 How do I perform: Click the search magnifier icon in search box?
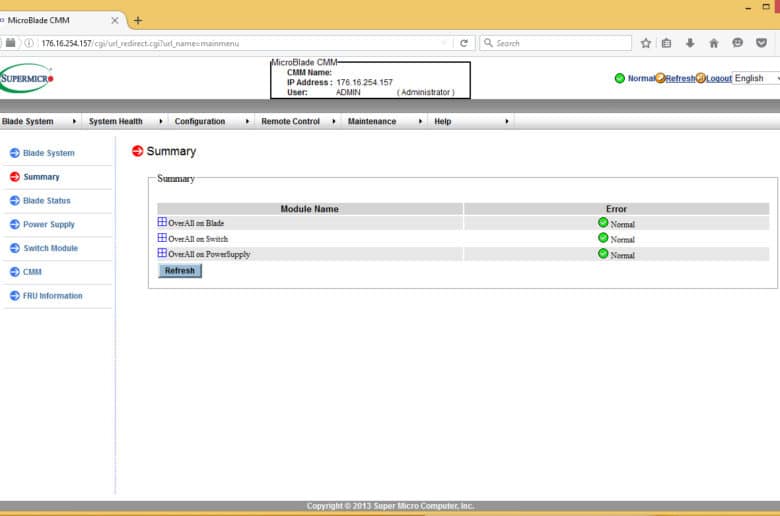pyautogui.click(x=488, y=43)
